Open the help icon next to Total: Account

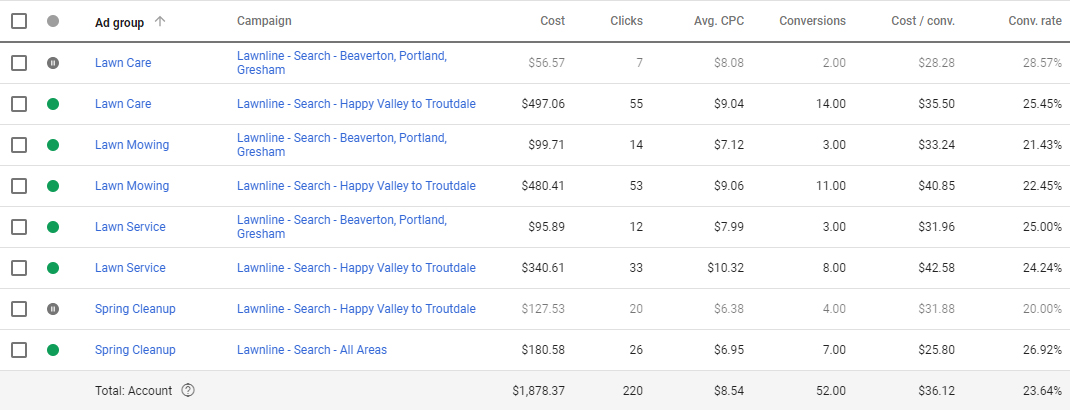[x=189, y=390]
